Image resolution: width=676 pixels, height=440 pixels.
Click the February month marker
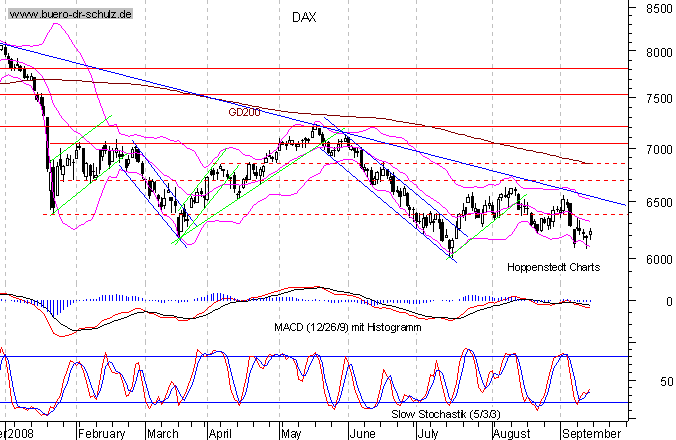[101, 434]
